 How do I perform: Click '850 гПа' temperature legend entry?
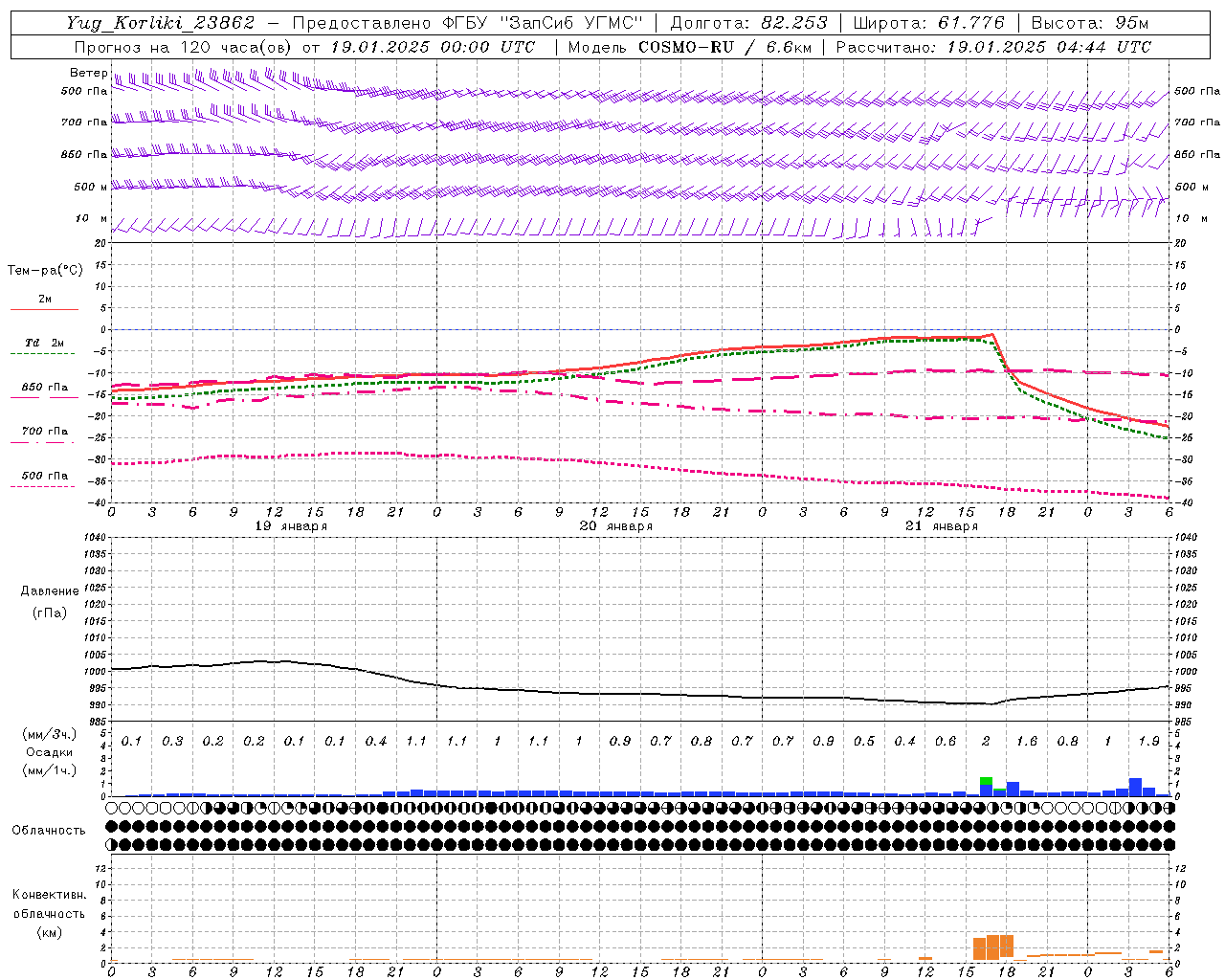point(45,387)
